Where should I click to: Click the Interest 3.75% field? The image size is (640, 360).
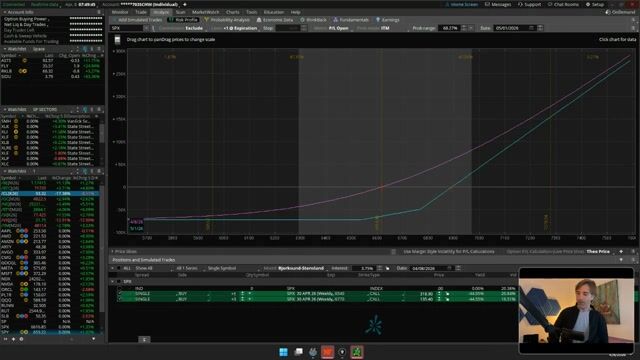point(363,268)
